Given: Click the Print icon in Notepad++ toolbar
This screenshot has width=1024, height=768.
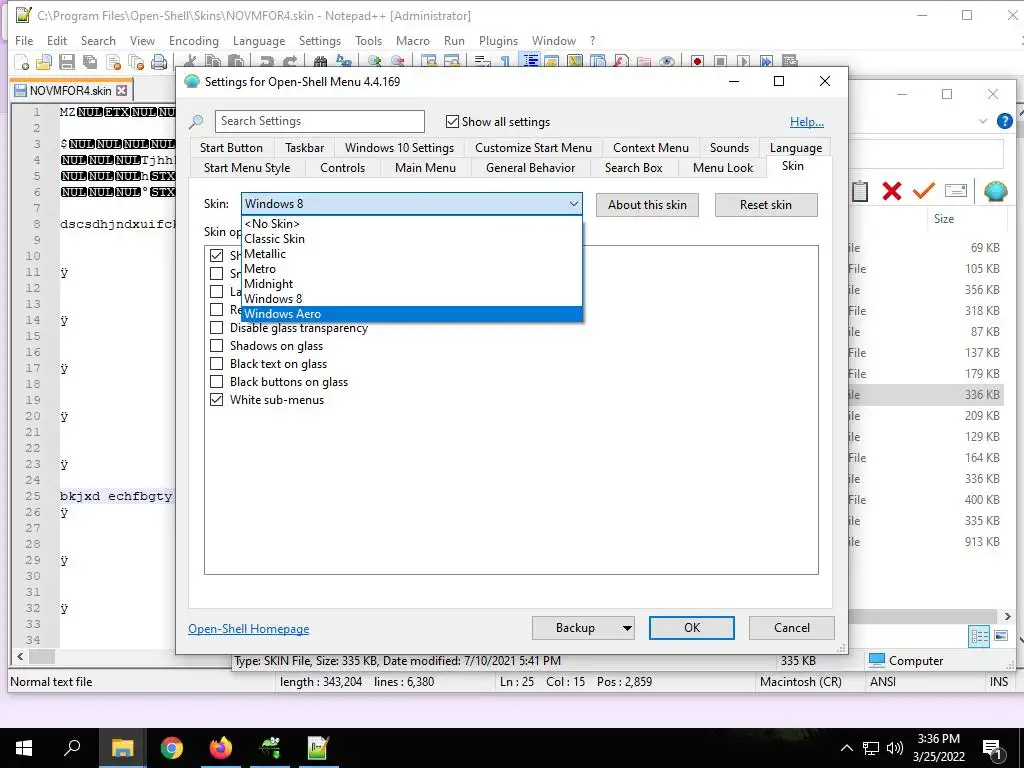Looking at the screenshot, I should click(159, 62).
